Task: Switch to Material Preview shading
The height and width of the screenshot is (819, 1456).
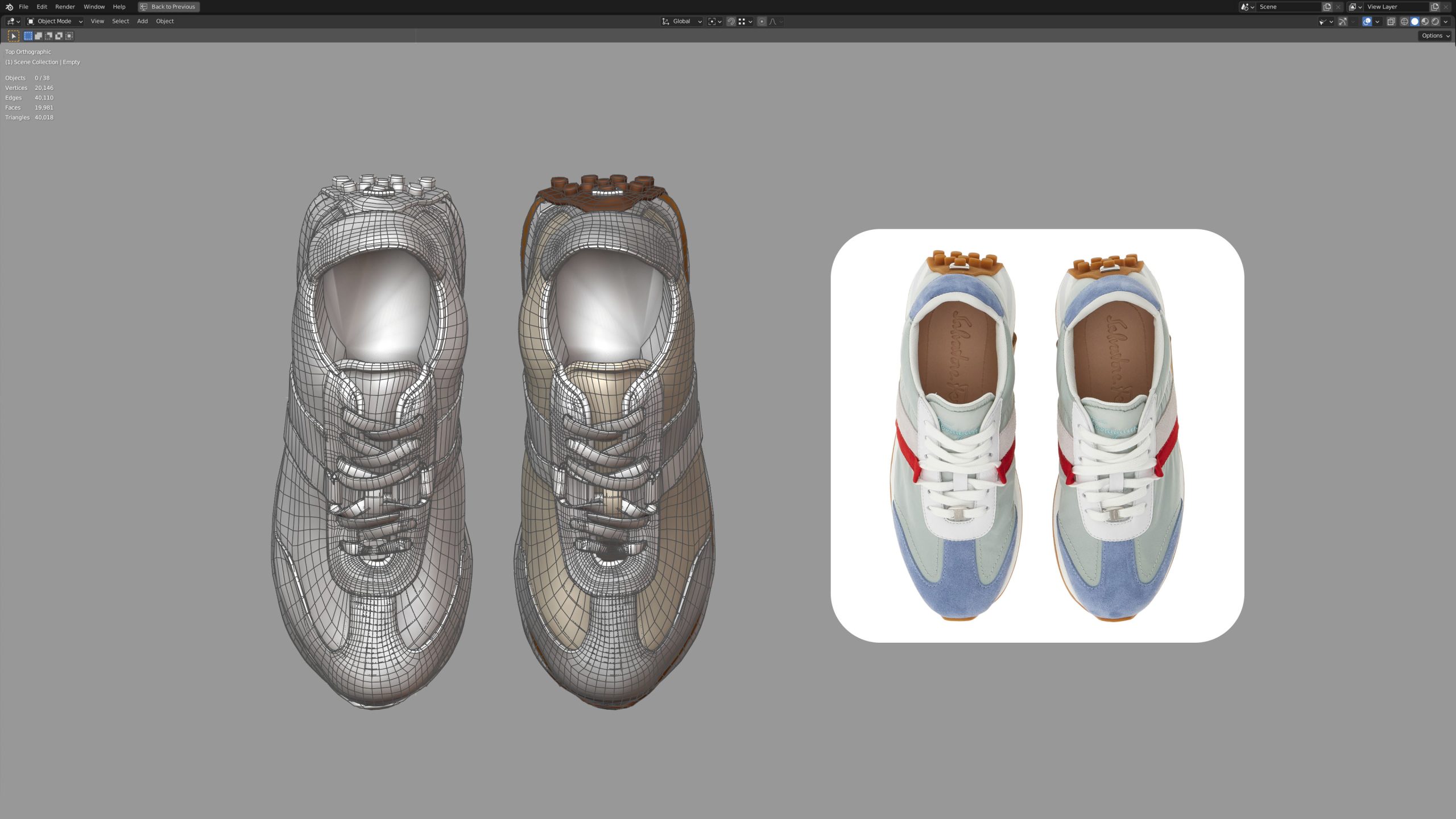Action: click(1425, 22)
